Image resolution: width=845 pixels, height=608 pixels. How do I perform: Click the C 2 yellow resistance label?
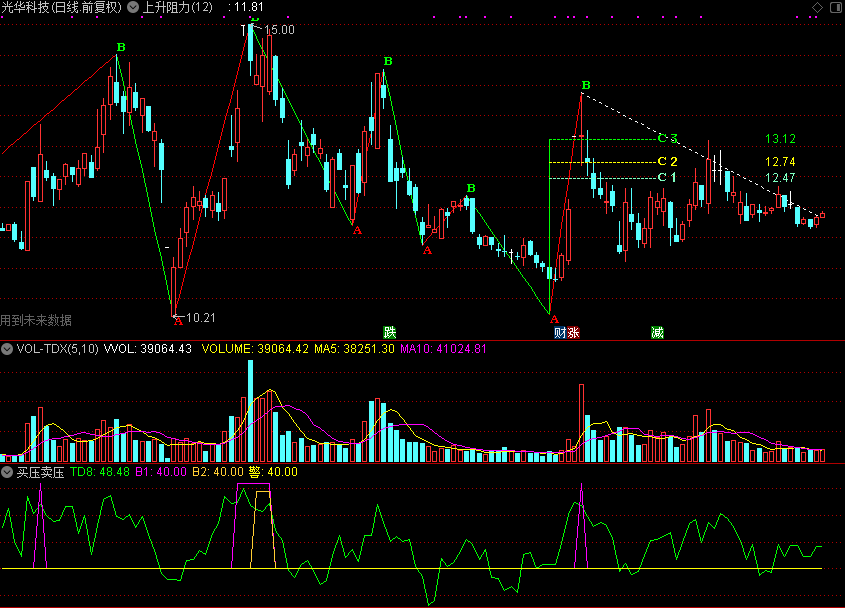click(667, 161)
